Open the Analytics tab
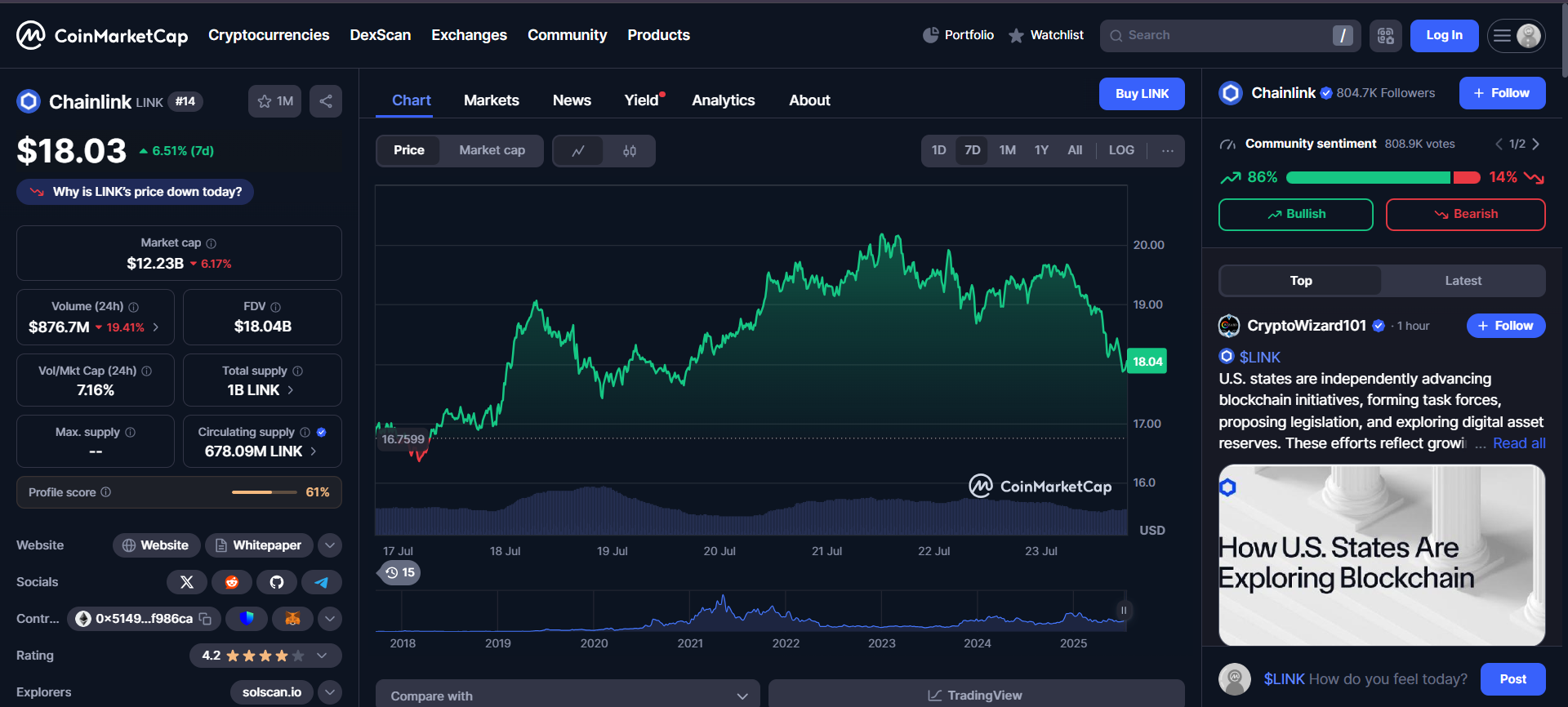 tap(723, 100)
